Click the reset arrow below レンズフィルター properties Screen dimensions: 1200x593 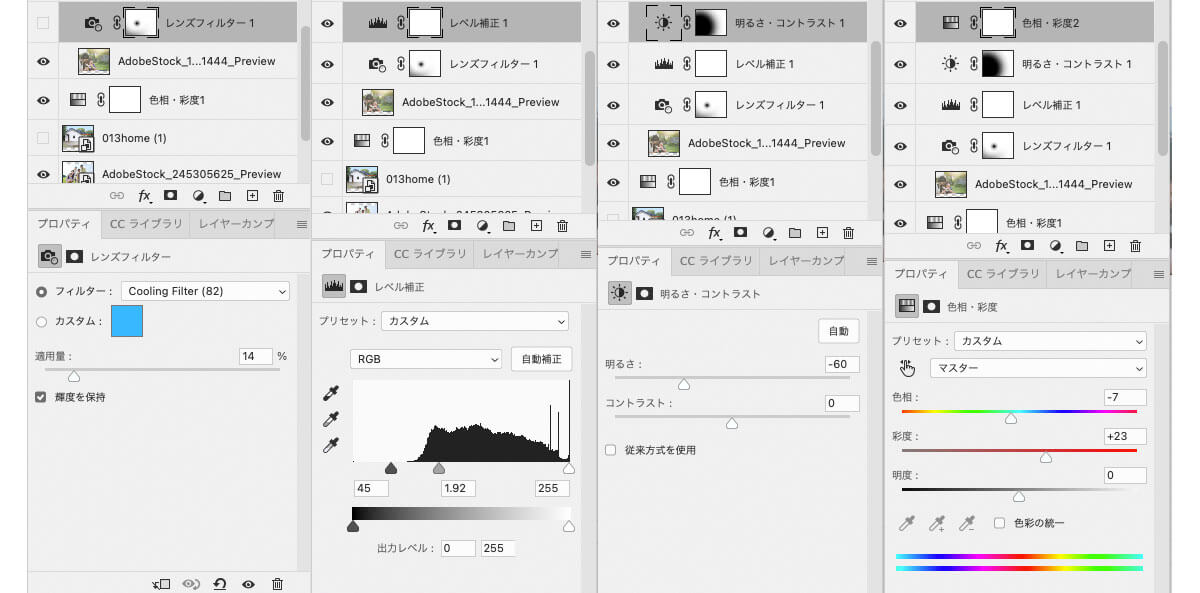click(x=219, y=584)
